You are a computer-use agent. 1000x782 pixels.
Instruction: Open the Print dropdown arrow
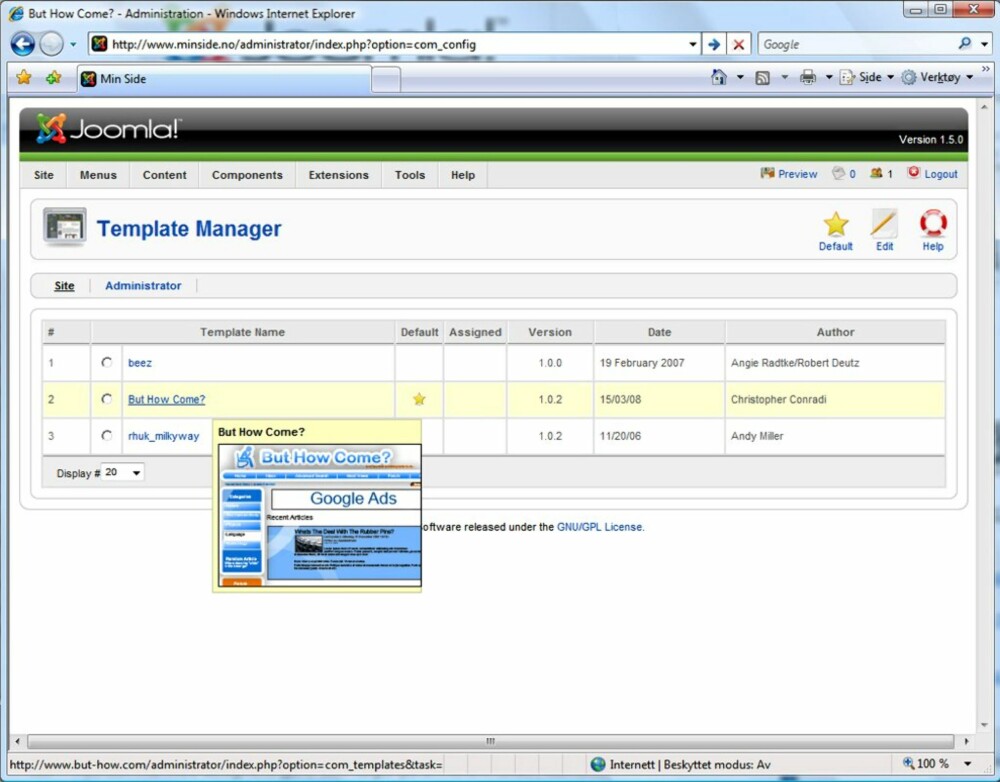click(x=829, y=77)
